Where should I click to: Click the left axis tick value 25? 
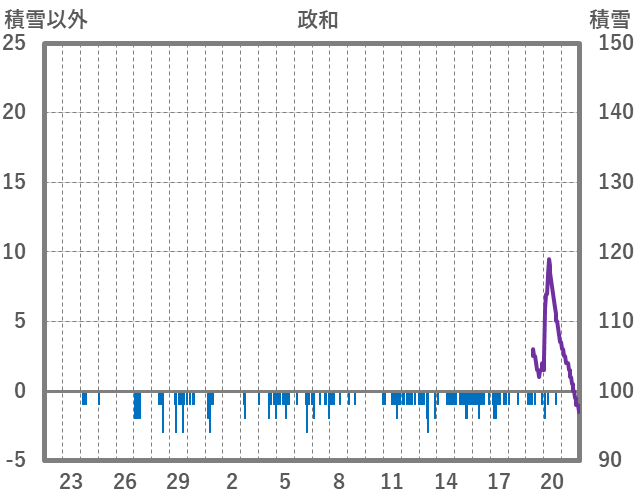coord(14,42)
